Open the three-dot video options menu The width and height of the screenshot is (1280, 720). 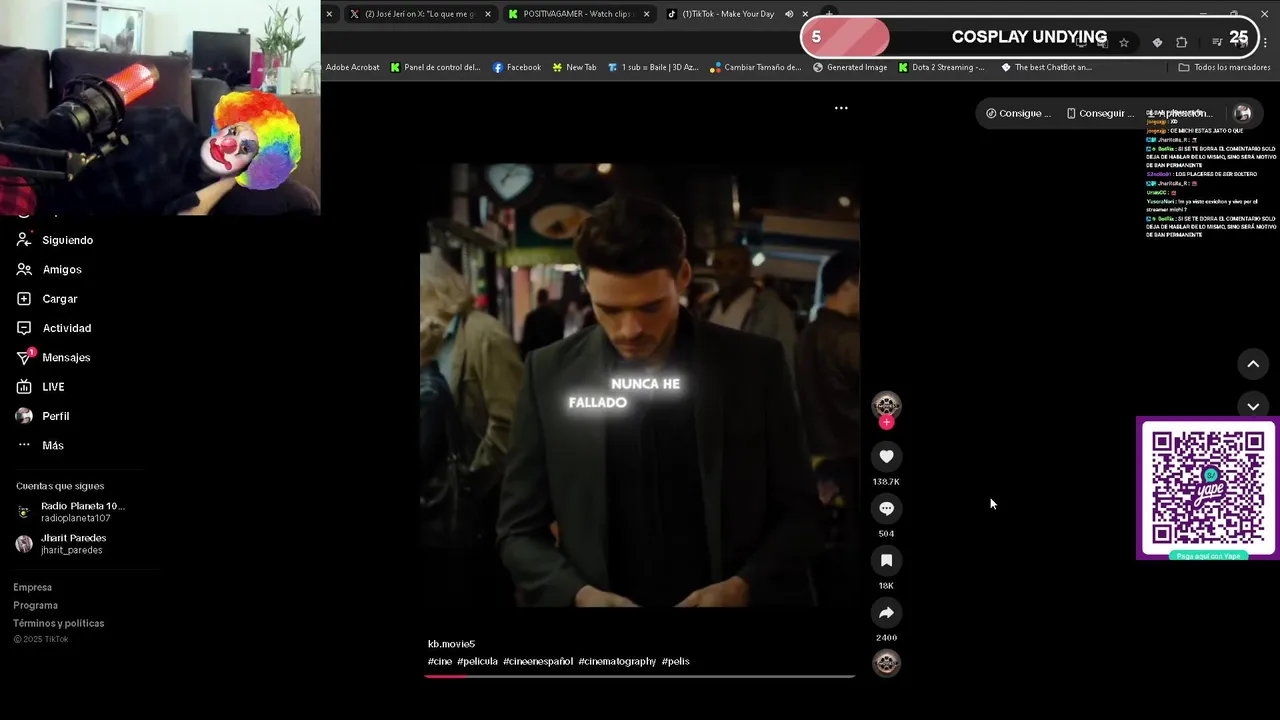[x=841, y=108]
